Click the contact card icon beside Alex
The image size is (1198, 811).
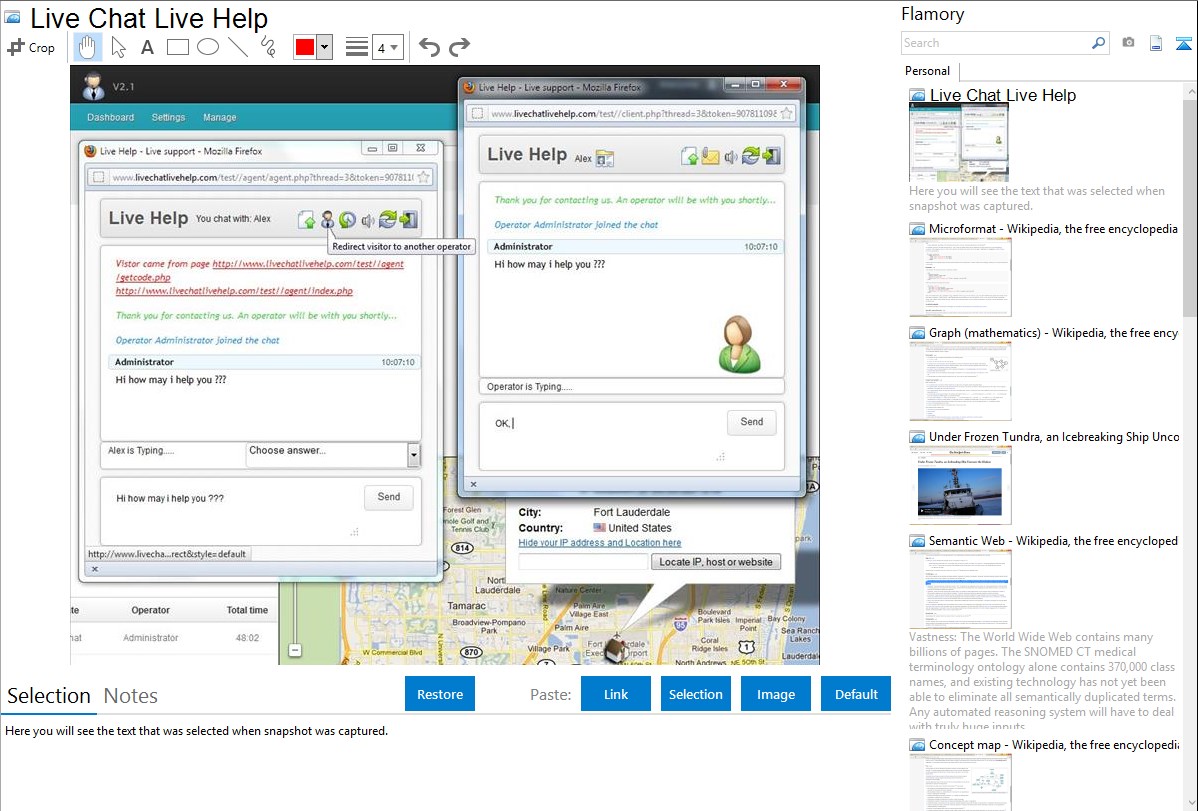tap(604, 158)
